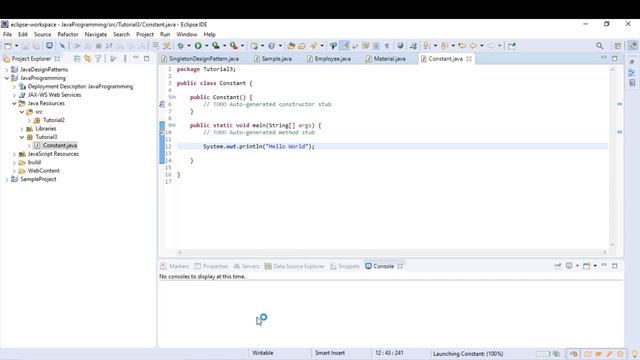Click the New Java Class toolbar icon

(271, 46)
